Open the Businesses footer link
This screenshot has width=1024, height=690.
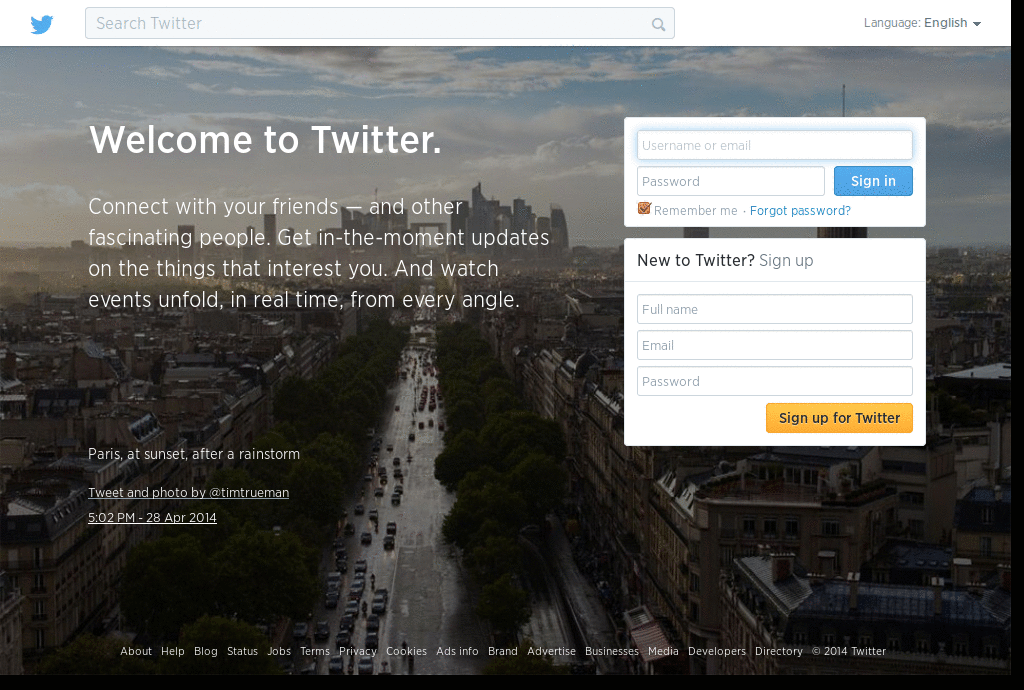coord(612,651)
